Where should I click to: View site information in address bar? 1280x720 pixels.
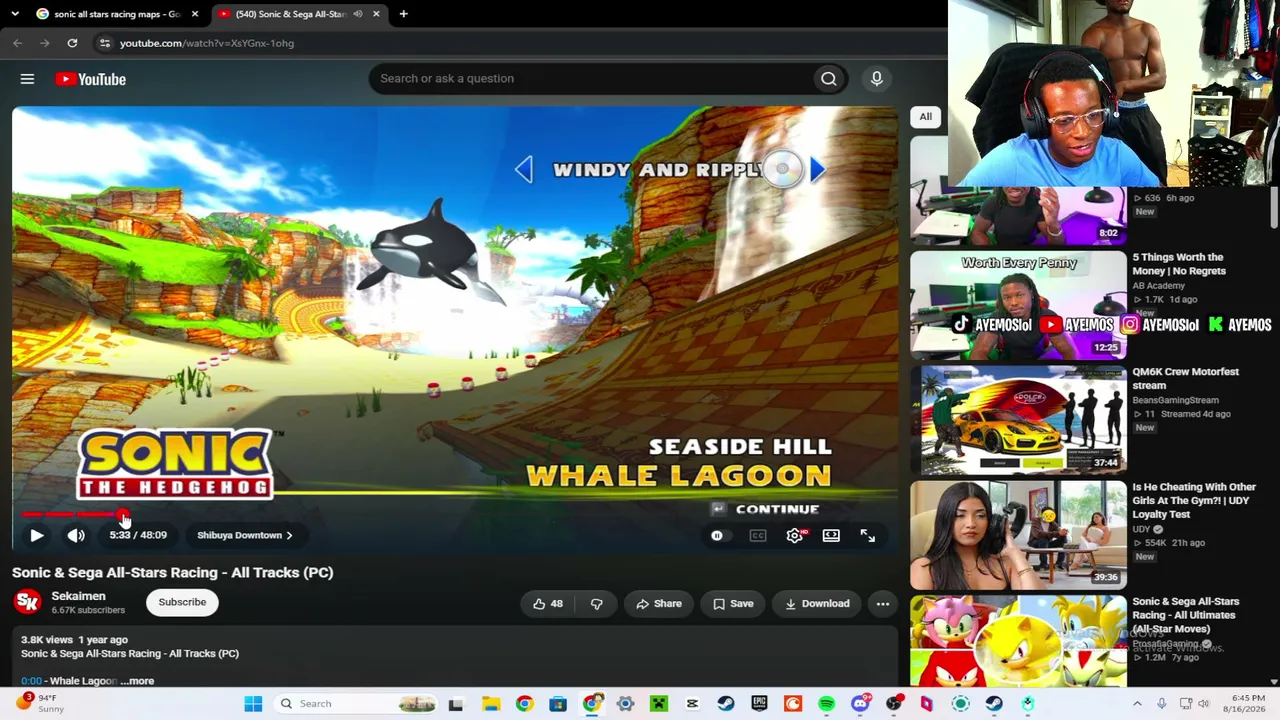[105, 43]
